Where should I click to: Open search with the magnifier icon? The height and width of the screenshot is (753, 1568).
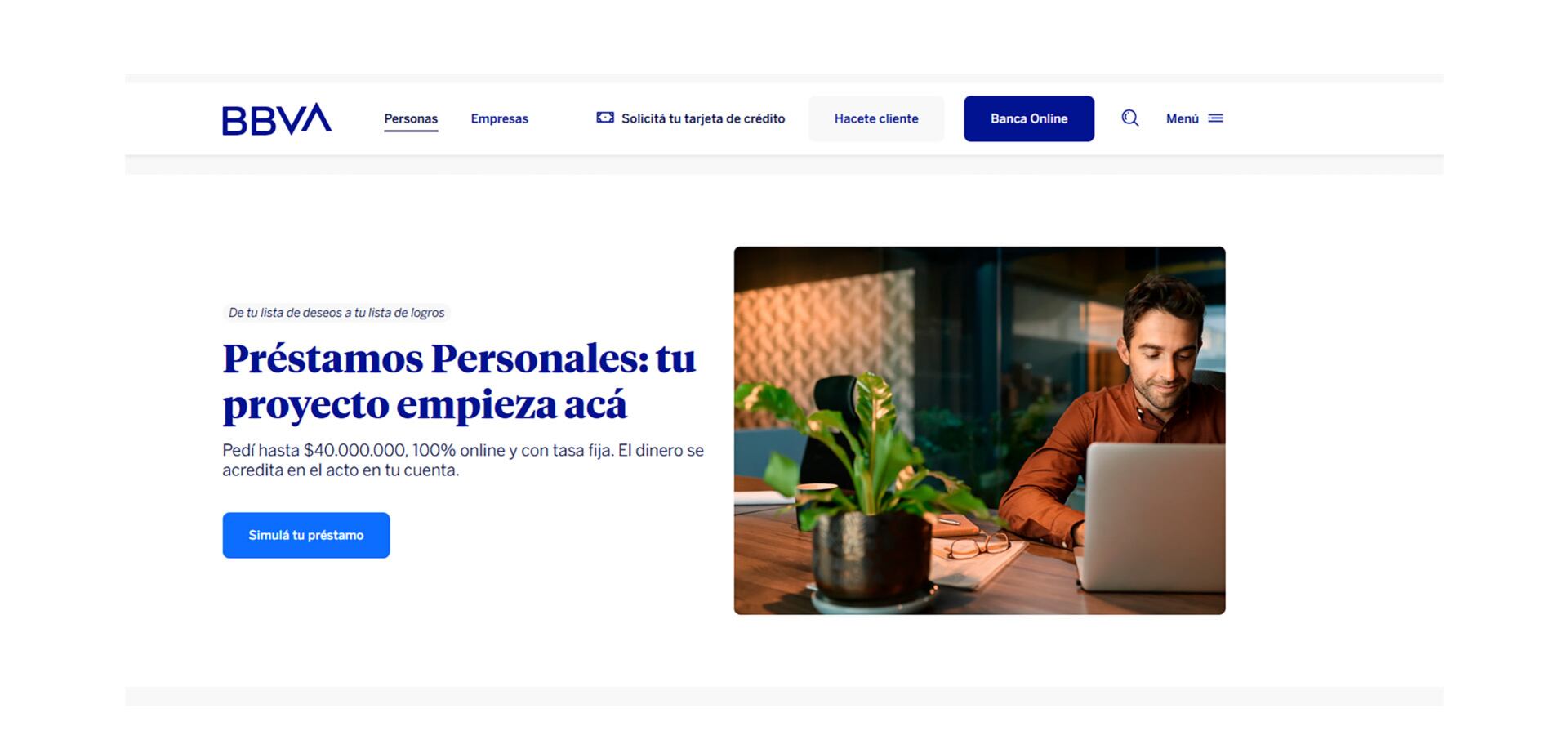[x=1130, y=118]
